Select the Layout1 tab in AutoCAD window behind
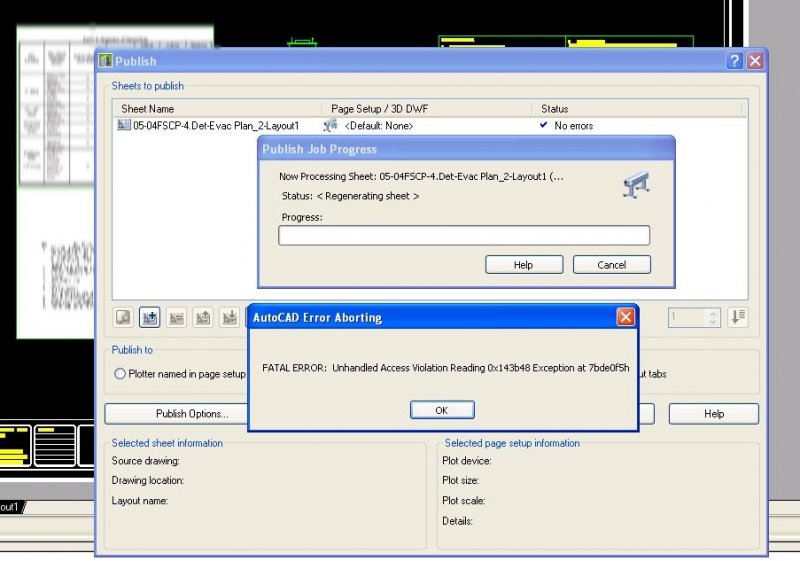This screenshot has width=800, height=561. 10,507
